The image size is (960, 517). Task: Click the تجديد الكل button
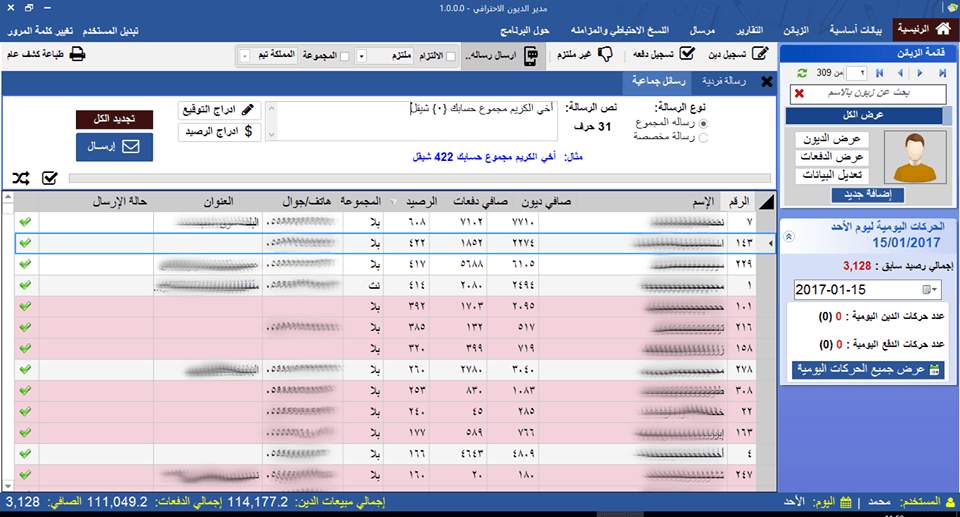tap(114, 119)
